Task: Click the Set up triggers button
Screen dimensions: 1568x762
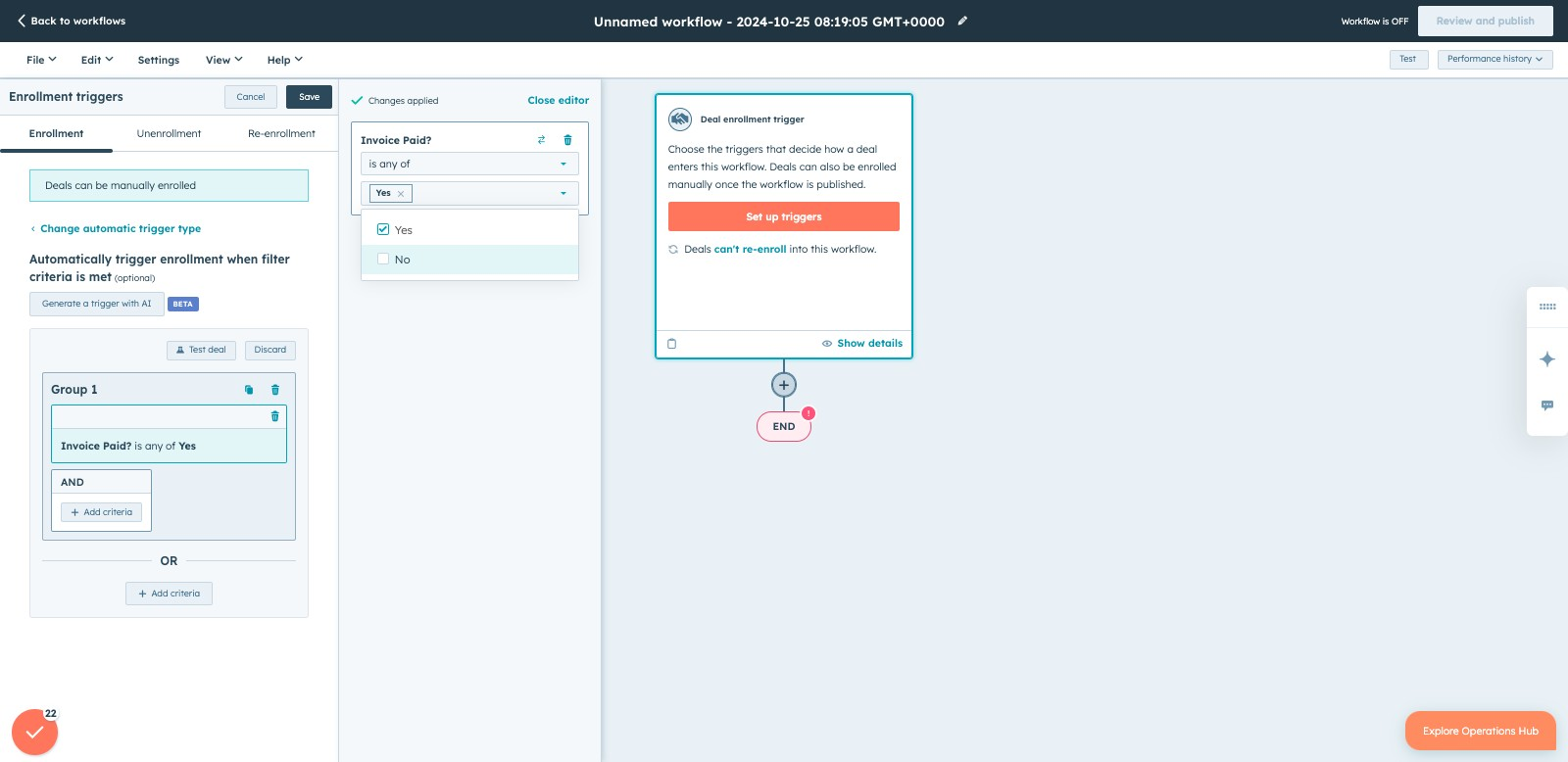Action: point(784,216)
